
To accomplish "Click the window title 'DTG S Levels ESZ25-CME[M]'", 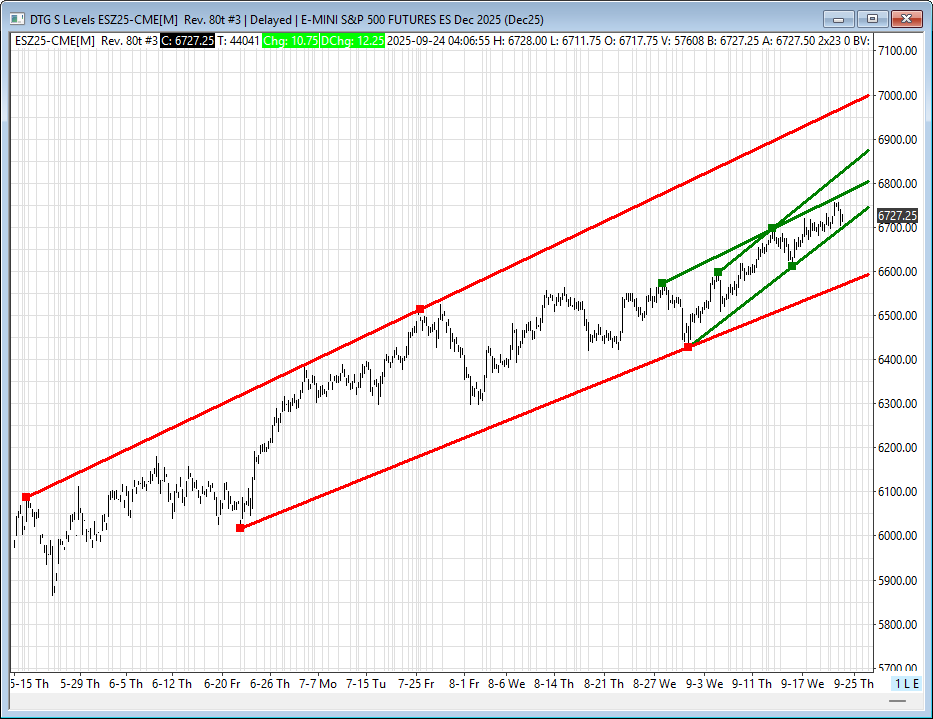I will 104,20.
